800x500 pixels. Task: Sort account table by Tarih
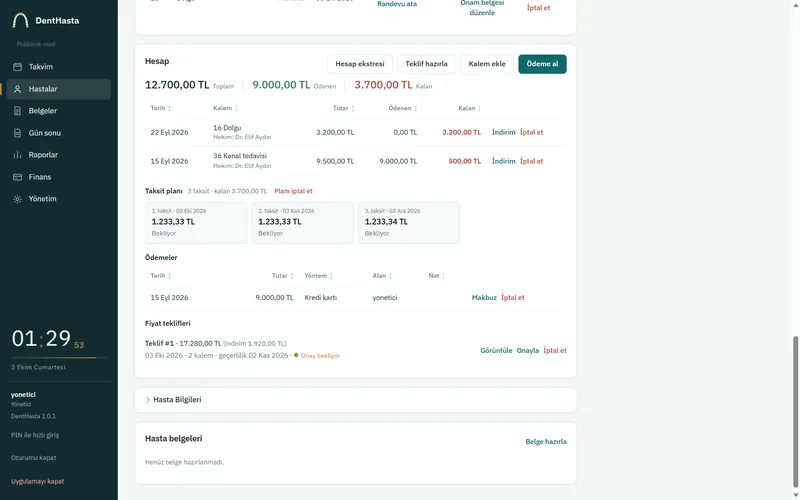pos(161,108)
